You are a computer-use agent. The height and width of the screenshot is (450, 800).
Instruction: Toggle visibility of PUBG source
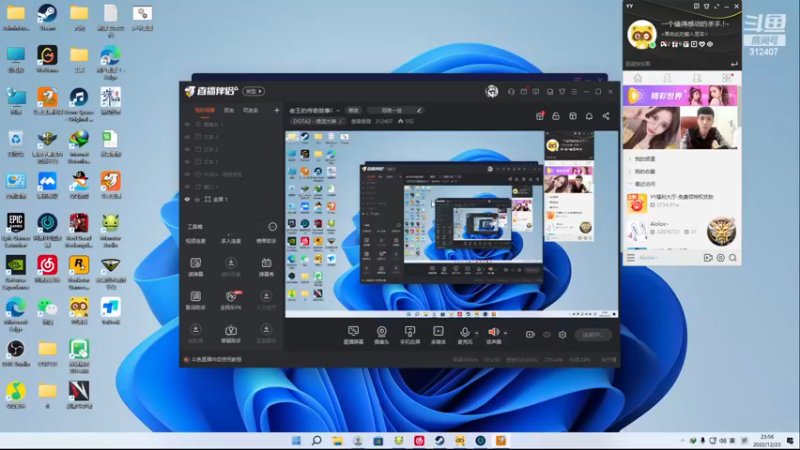[187, 174]
